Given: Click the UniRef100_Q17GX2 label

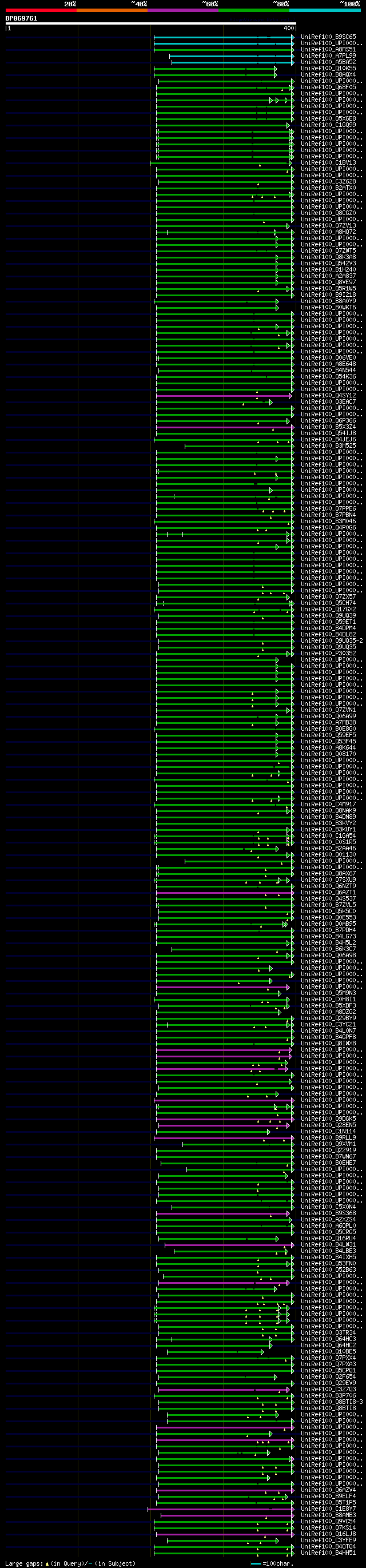Looking at the screenshot, I should (328, 610).
